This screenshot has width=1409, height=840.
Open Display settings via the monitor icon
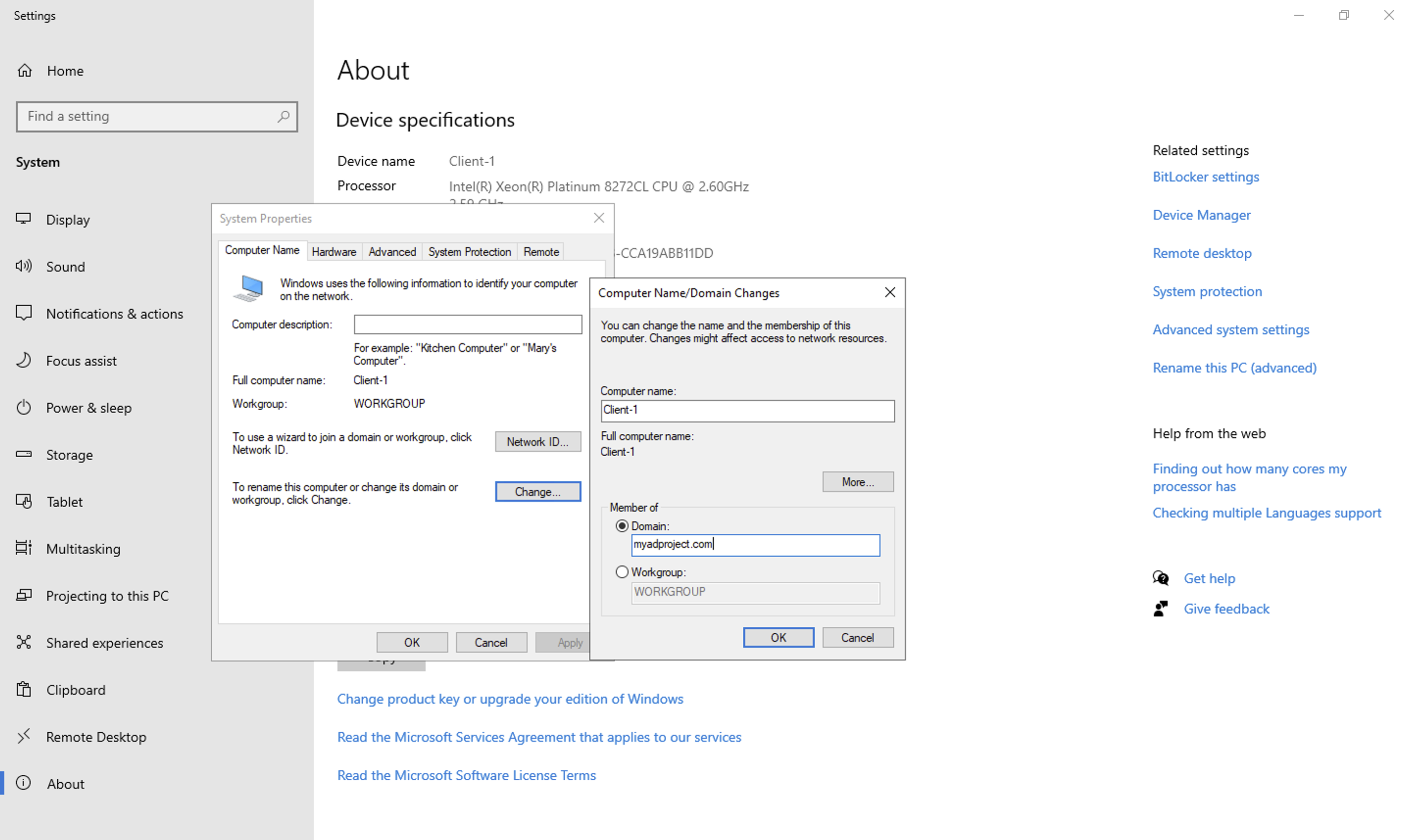coord(23,219)
